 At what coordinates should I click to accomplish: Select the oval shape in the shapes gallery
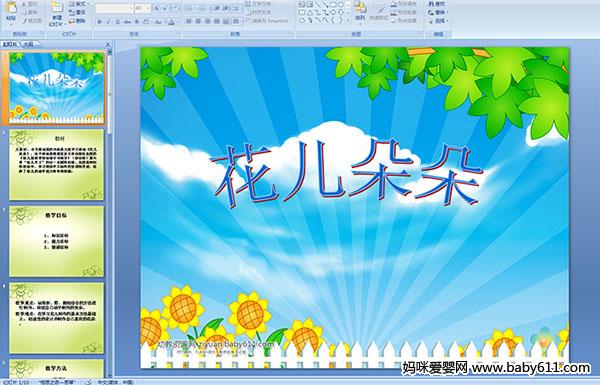click(341, 4)
